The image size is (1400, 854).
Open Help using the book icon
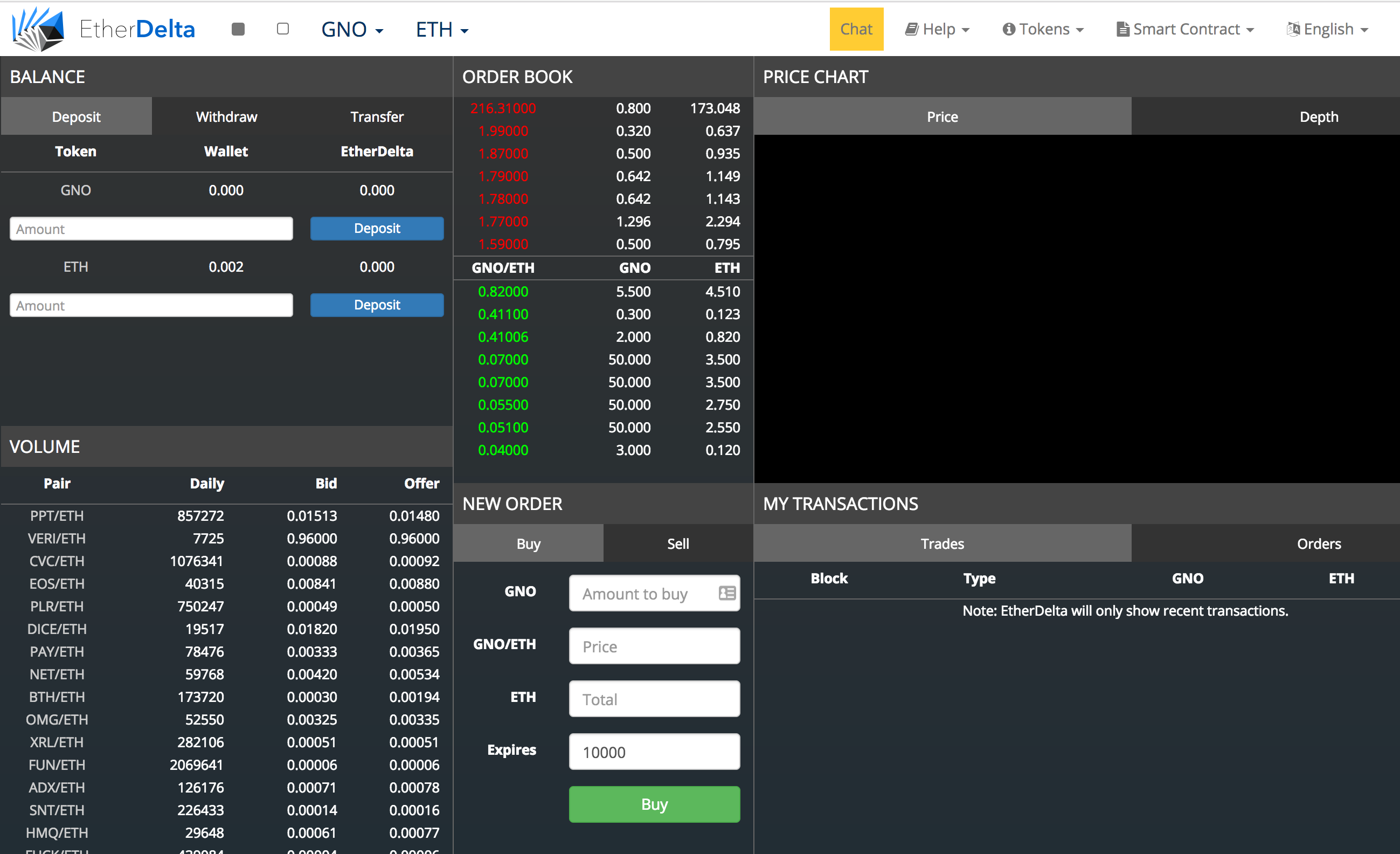pos(912,29)
